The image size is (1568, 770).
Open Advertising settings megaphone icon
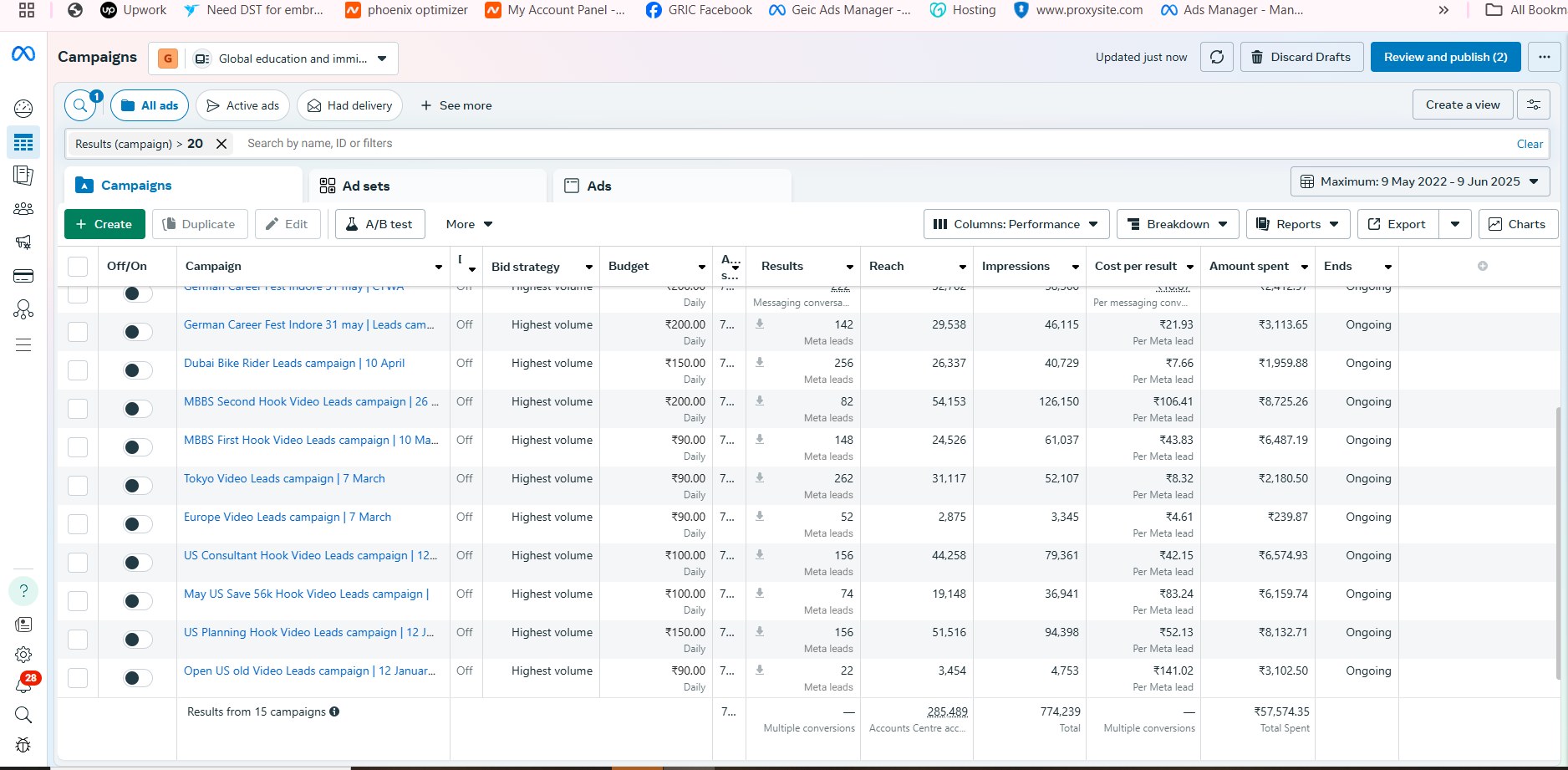pos(23,242)
